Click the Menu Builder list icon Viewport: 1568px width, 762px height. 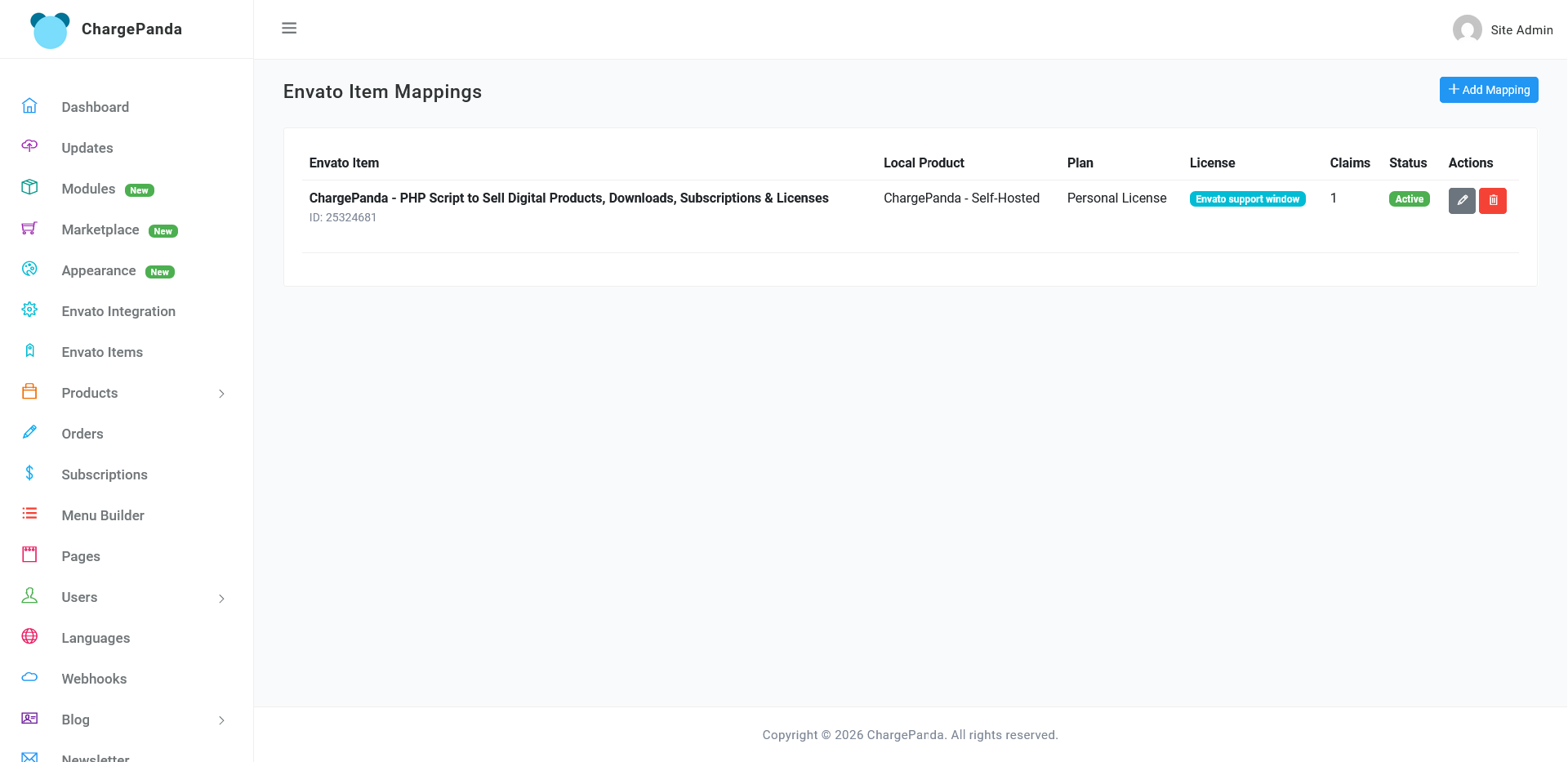click(29, 514)
